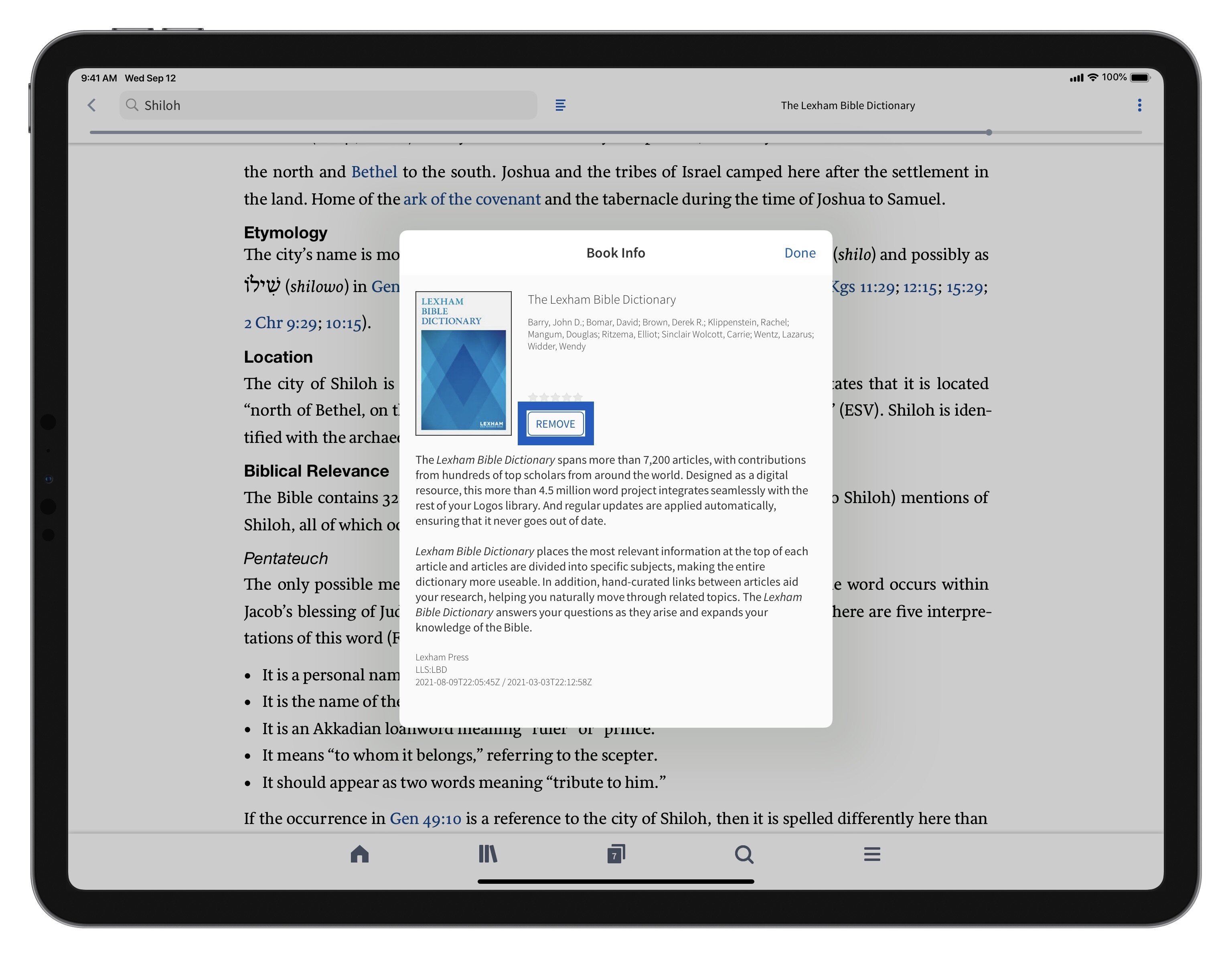Follow the Bethel link
Image resolution: width=1232 pixels, height=958 pixels.
click(x=374, y=172)
